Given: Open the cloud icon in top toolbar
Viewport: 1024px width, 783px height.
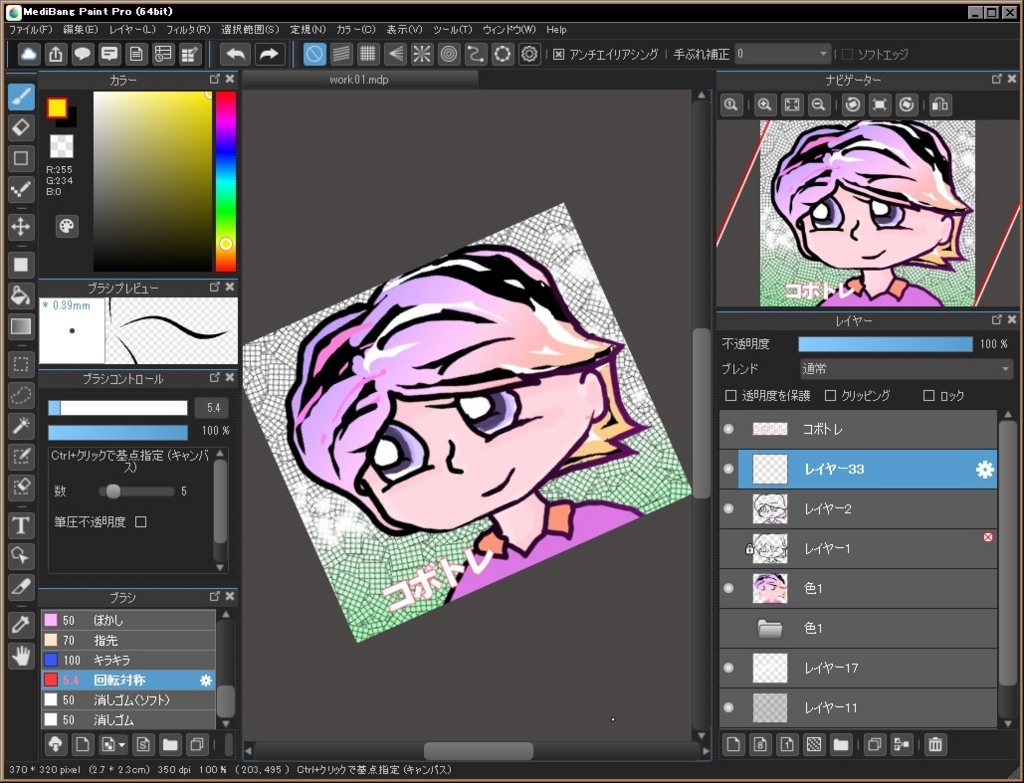Looking at the screenshot, I should [29, 54].
